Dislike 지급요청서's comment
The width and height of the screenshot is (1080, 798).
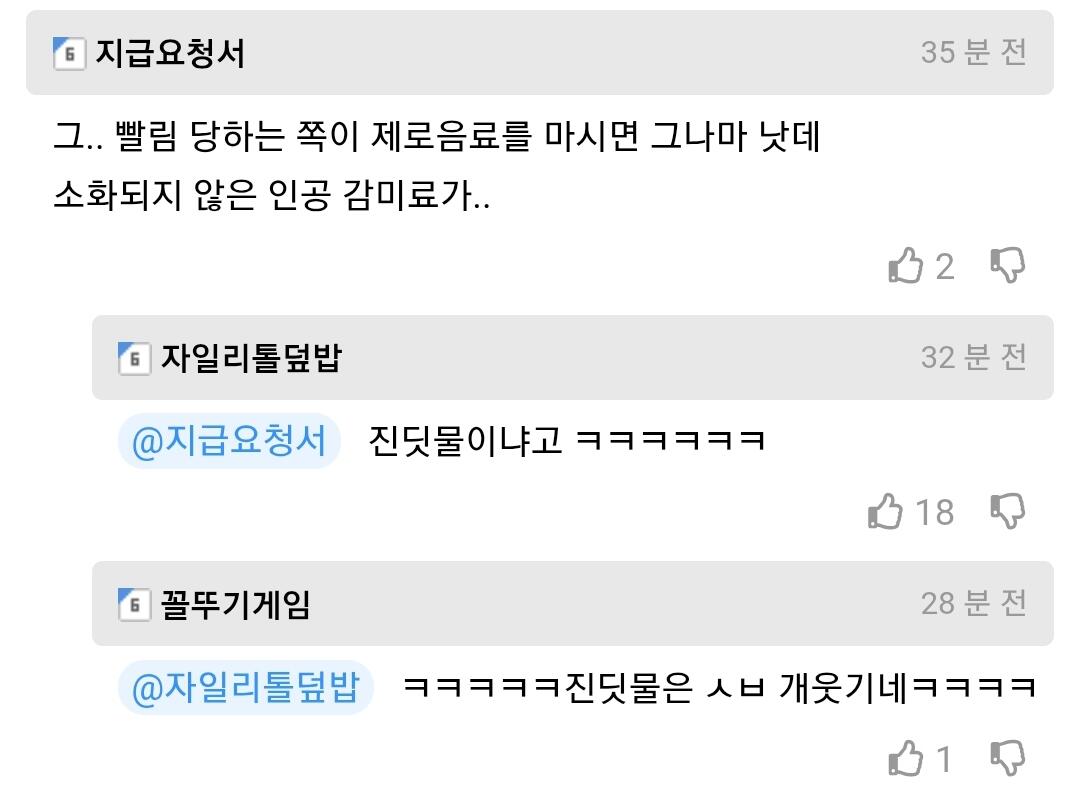pyautogui.click(x=1008, y=266)
